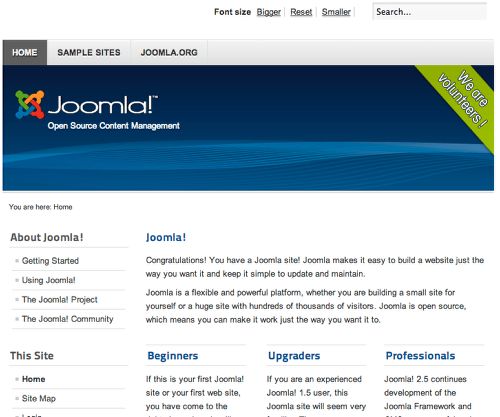
Task: Increase font size with the Bigger link
Action: pos(269,12)
